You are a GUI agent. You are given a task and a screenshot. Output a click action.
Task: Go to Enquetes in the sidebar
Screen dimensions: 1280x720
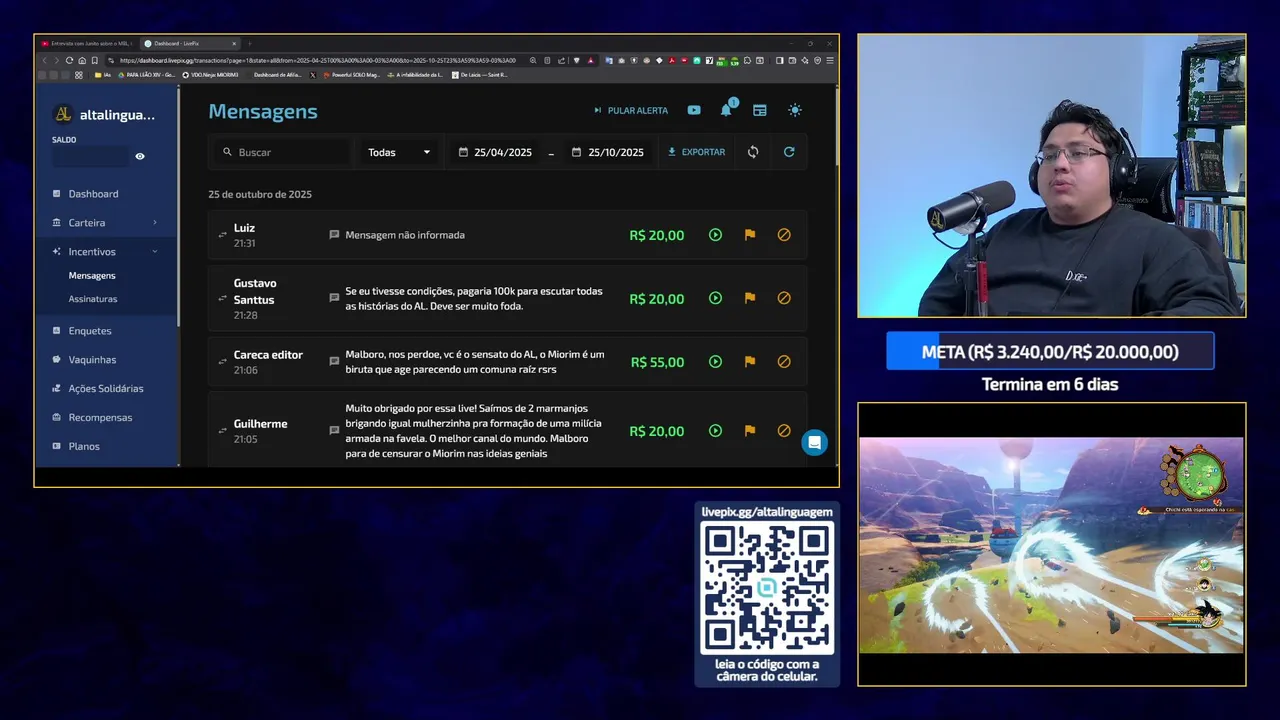106,331
